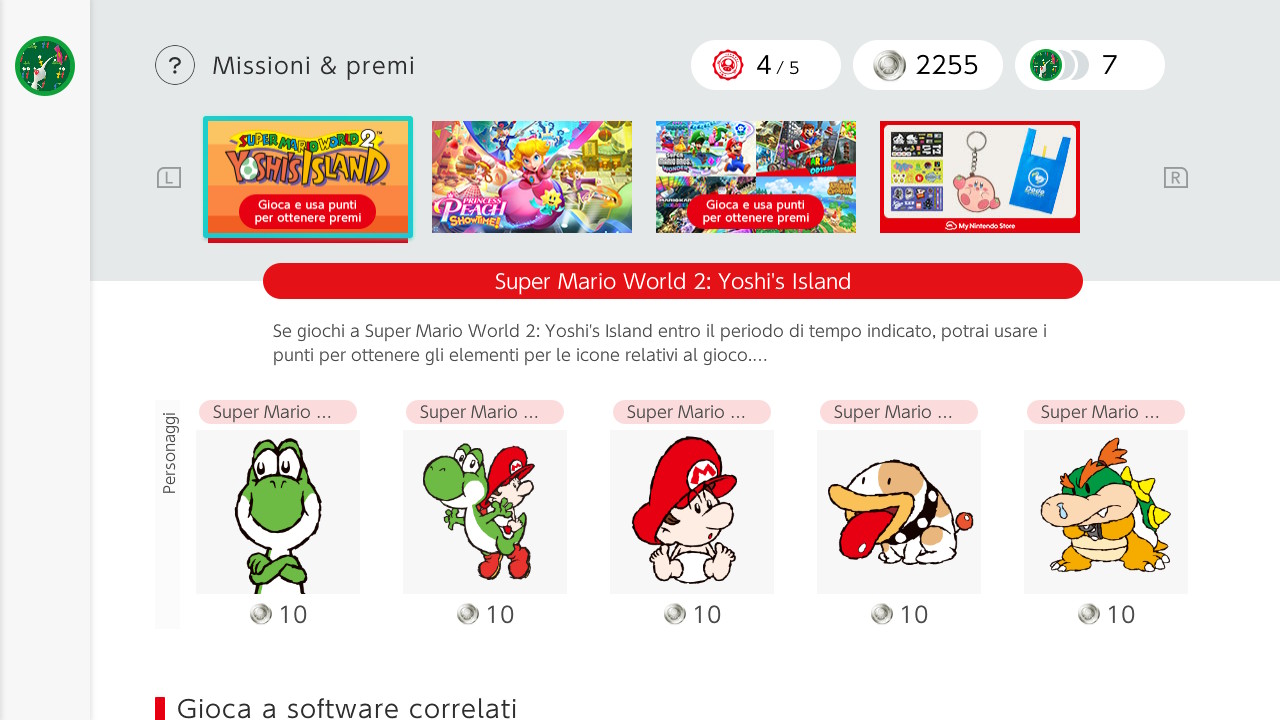Select the Yoshi carrying Baby Mario icon
The height and width of the screenshot is (720, 1280).
click(x=485, y=512)
